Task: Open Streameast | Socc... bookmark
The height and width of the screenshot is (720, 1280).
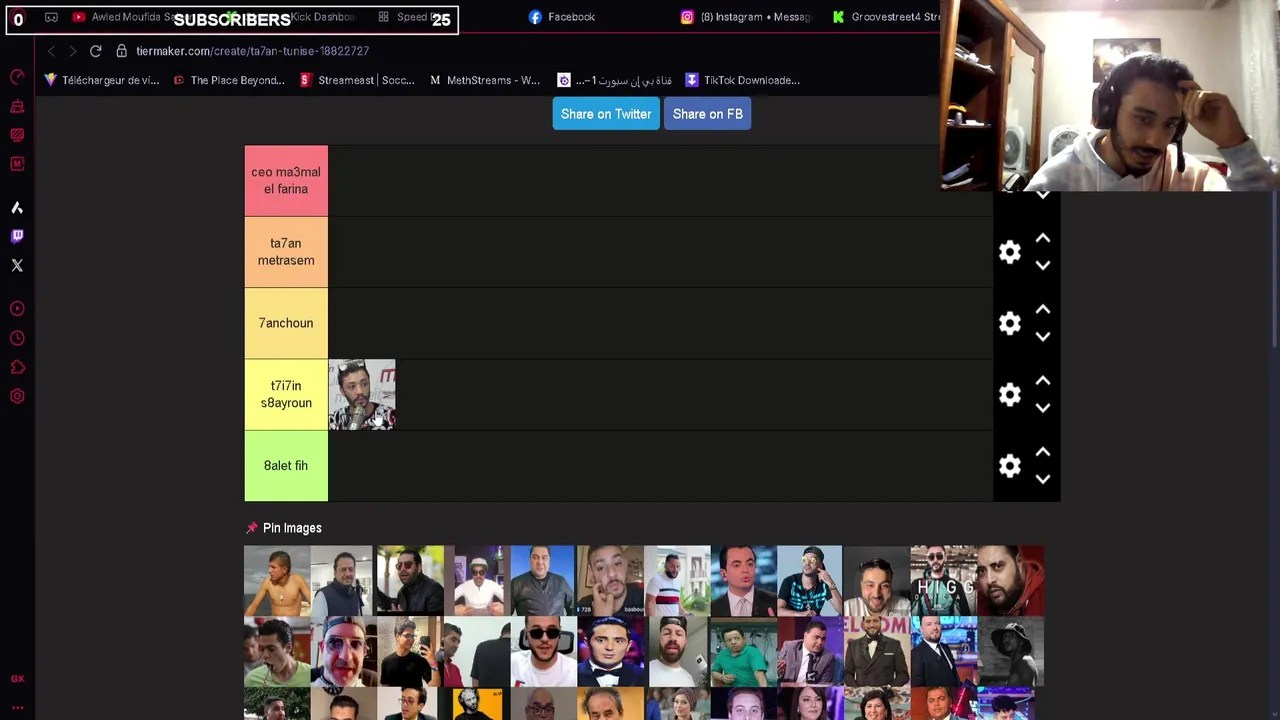Action: tap(357, 80)
